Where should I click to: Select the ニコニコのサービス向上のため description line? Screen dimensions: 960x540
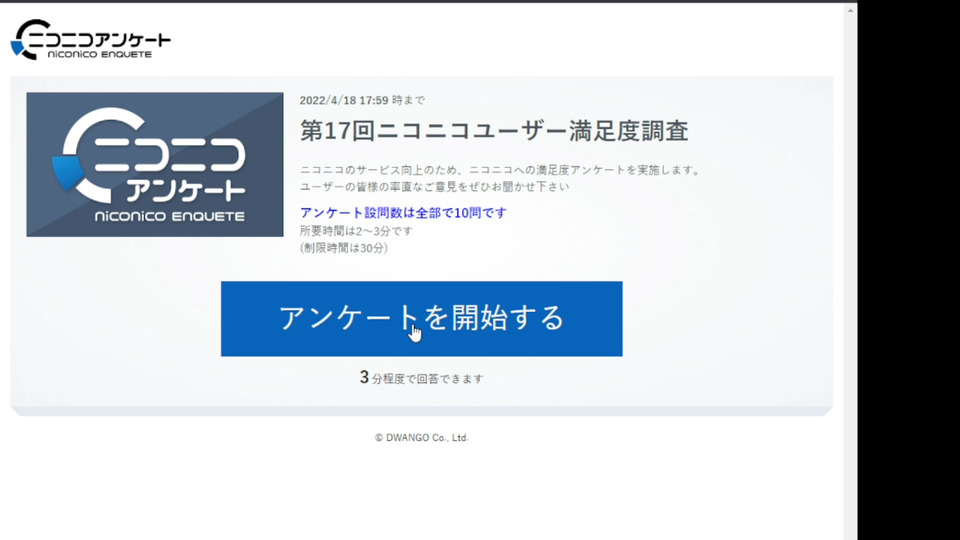coord(501,170)
